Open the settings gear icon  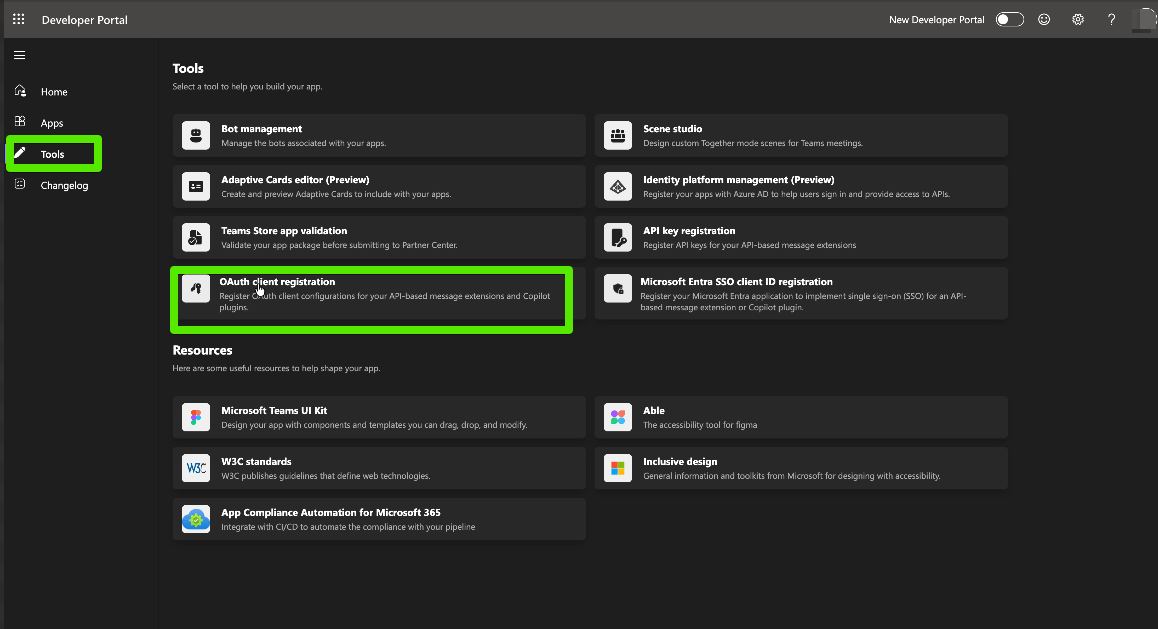[x=1078, y=19]
